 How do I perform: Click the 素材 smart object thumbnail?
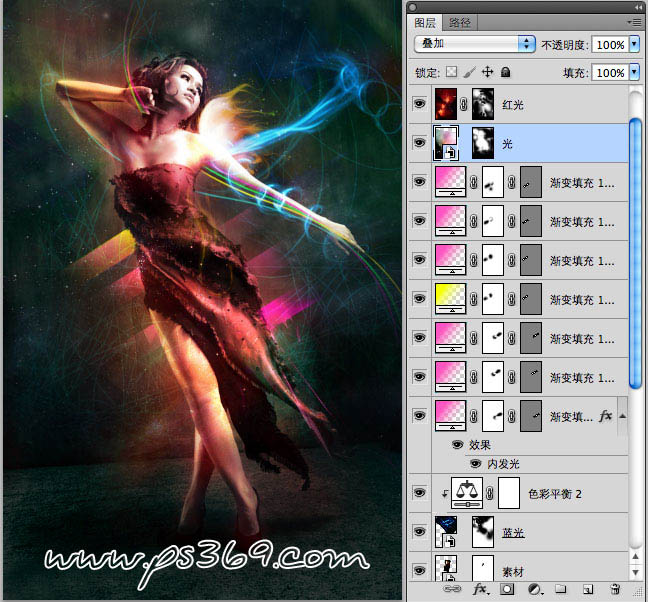[x=446, y=569]
